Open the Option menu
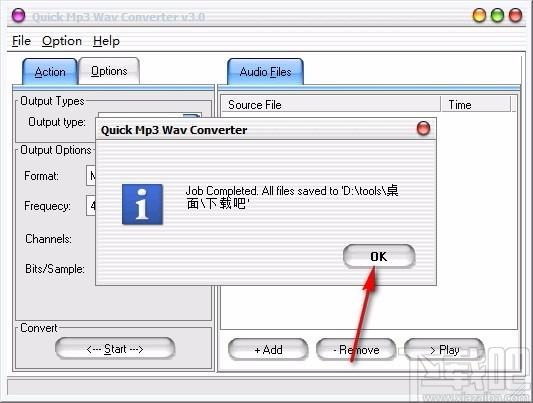Viewport: 533px width, 403px height. coord(62,41)
